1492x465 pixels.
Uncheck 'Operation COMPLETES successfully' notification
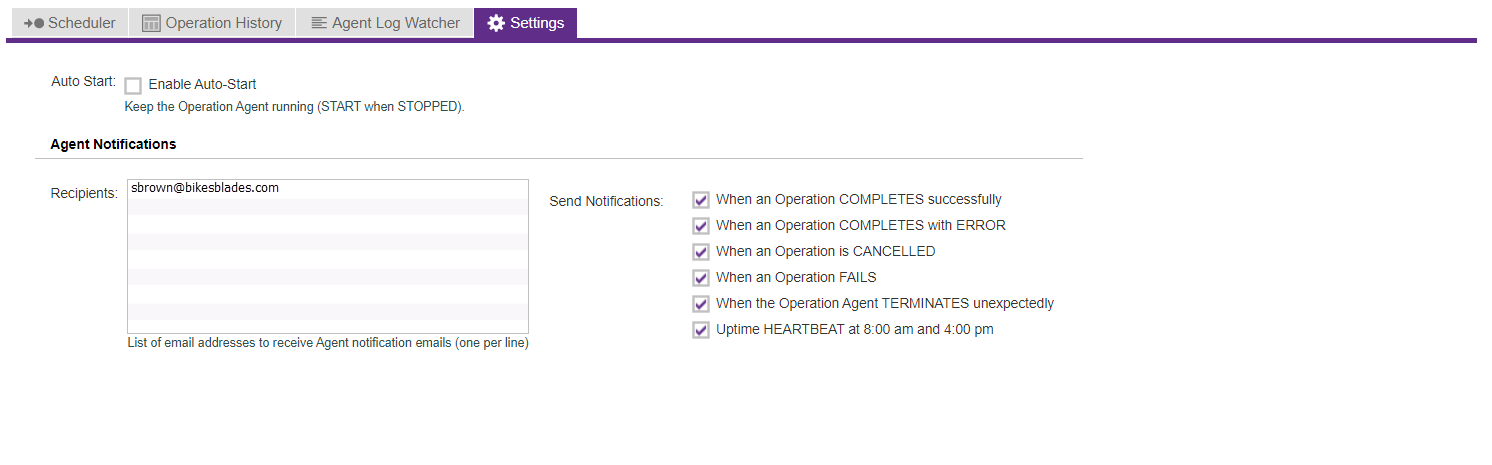[x=701, y=200]
